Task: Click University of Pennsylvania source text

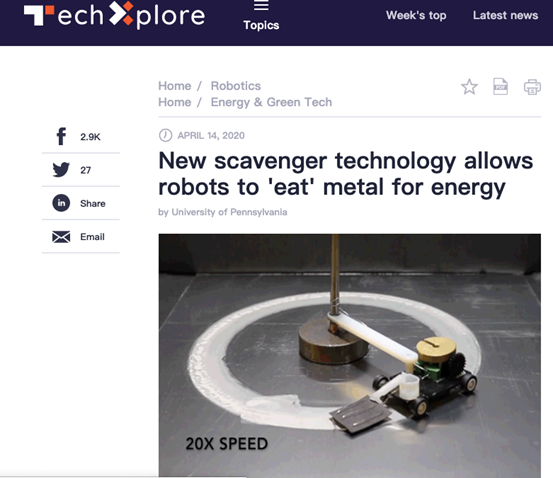Action: pyautogui.click(x=229, y=212)
